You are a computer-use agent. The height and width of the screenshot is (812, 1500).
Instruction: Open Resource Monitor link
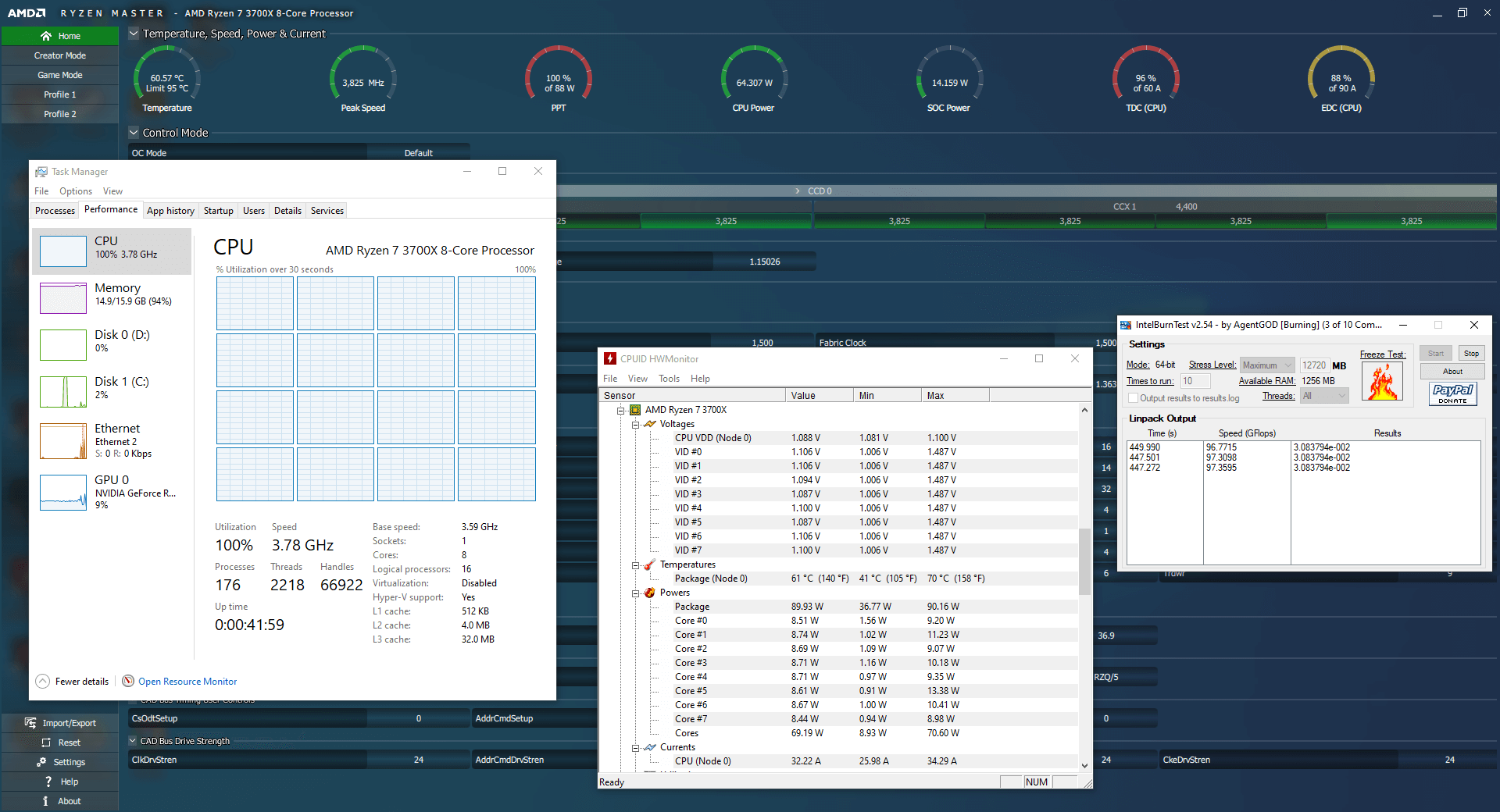click(x=187, y=682)
